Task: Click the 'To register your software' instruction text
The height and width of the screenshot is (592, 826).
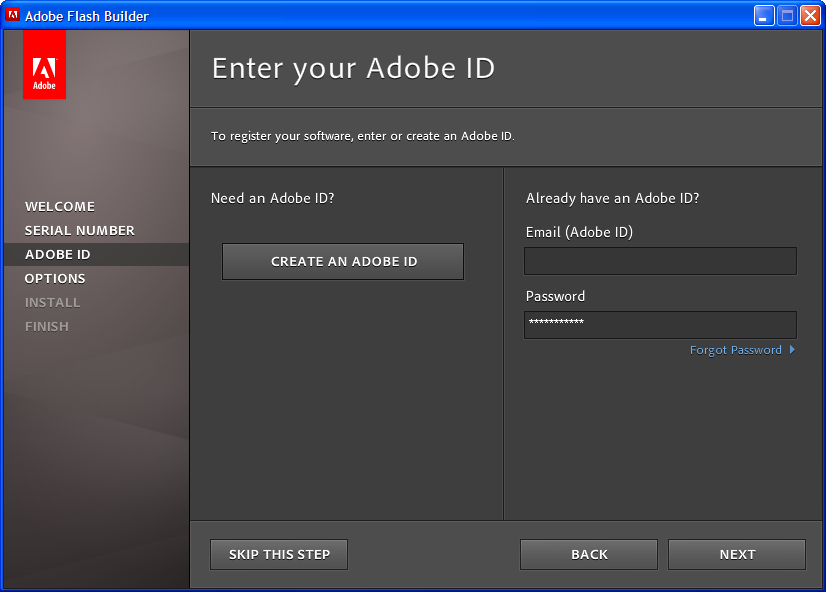Action: [363, 136]
